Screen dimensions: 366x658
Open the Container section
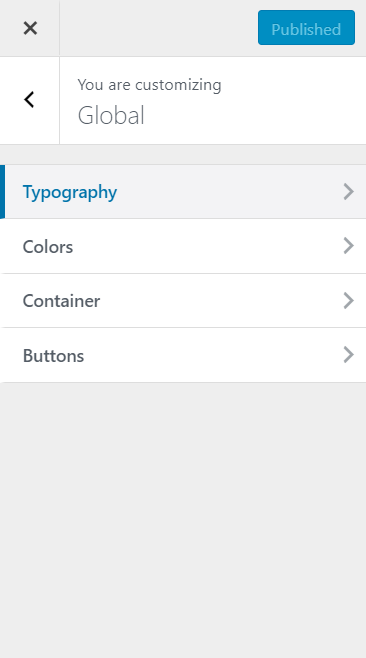pyautogui.click(x=183, y=301)
